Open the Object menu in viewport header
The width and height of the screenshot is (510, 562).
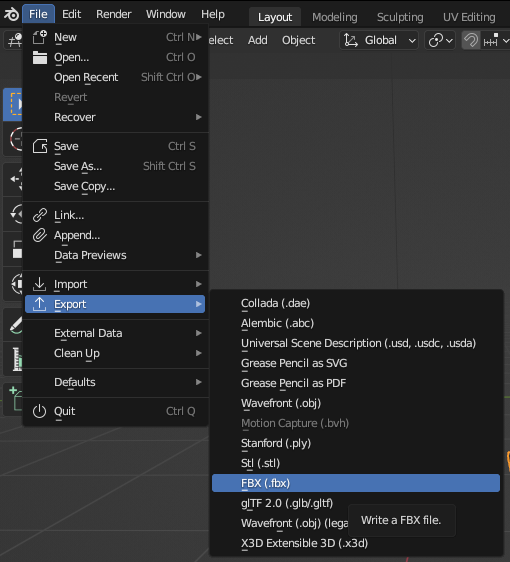point(299,40)
